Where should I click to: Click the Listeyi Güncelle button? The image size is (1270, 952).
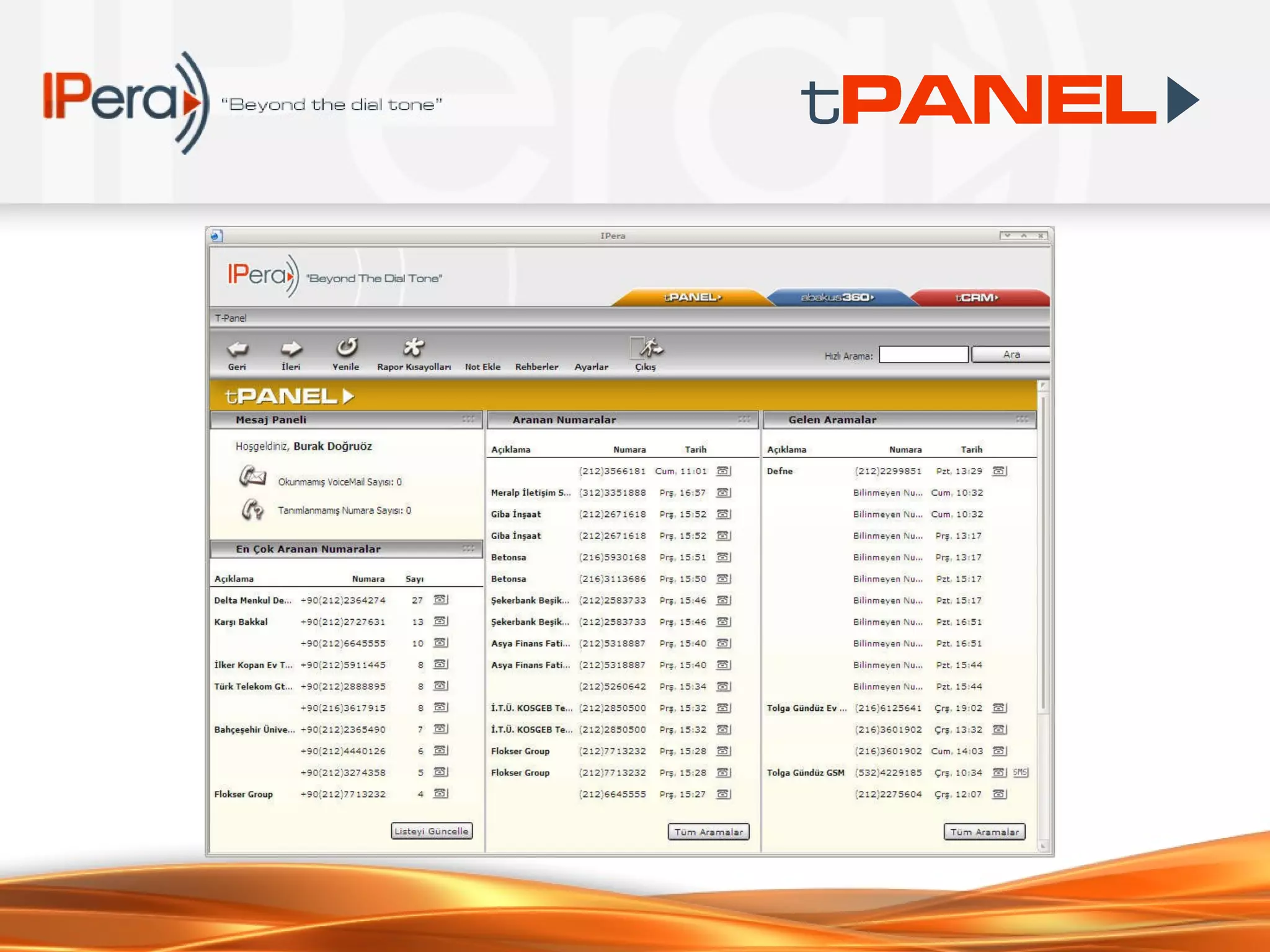pyautogui.click(x=432, y=831)
